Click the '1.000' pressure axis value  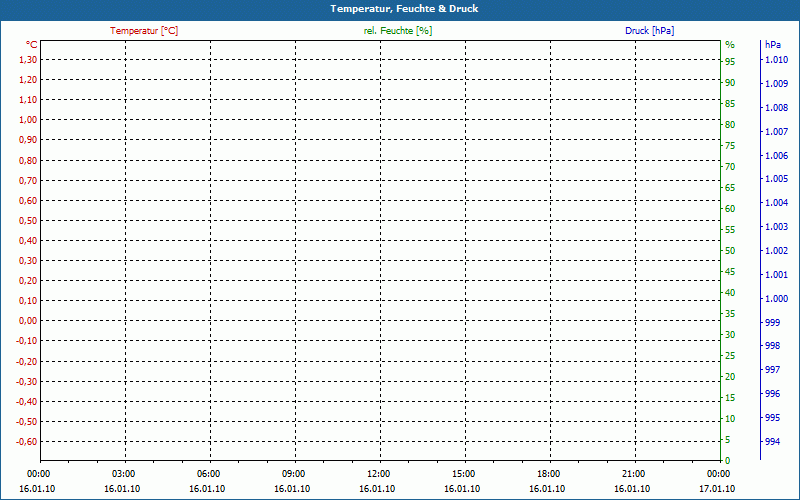[x=776, y=298]
